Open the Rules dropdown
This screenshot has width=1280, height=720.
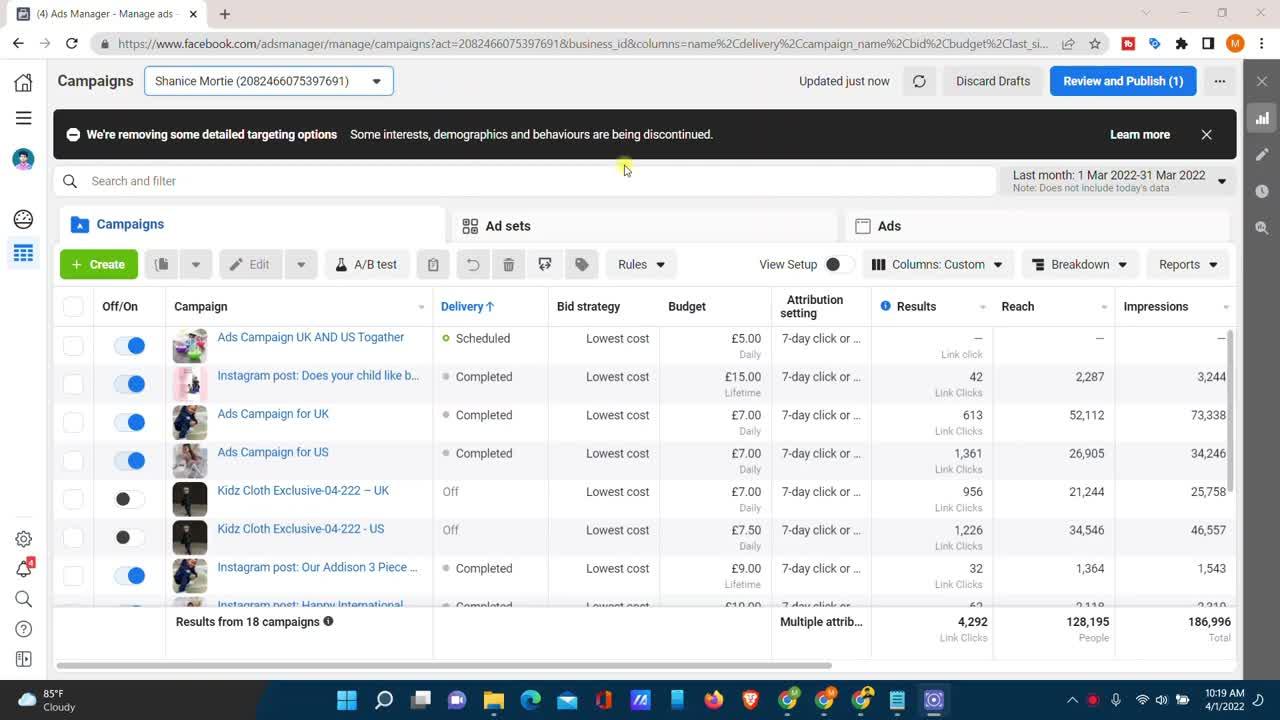641,264
